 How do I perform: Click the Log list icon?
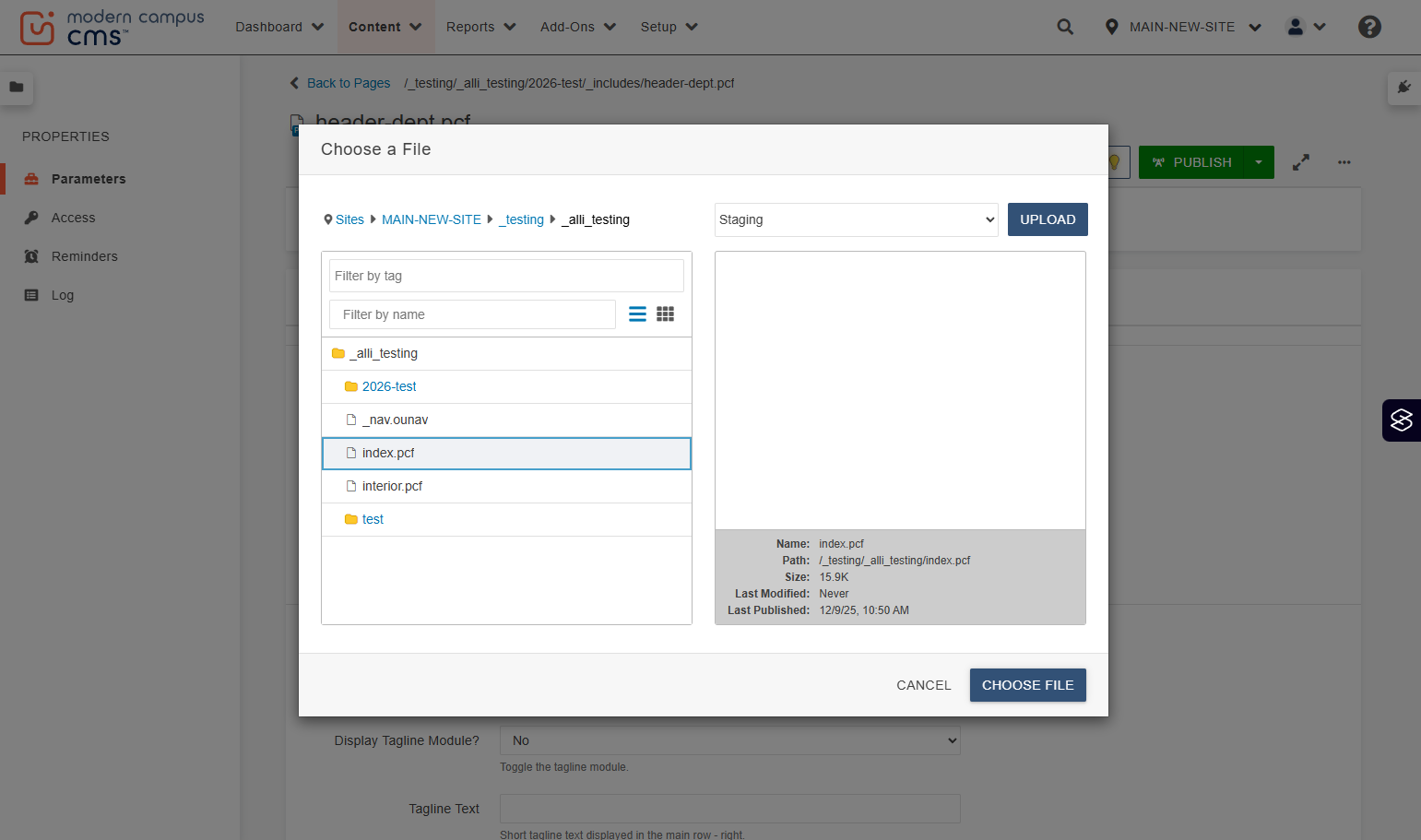click(31, 295)
